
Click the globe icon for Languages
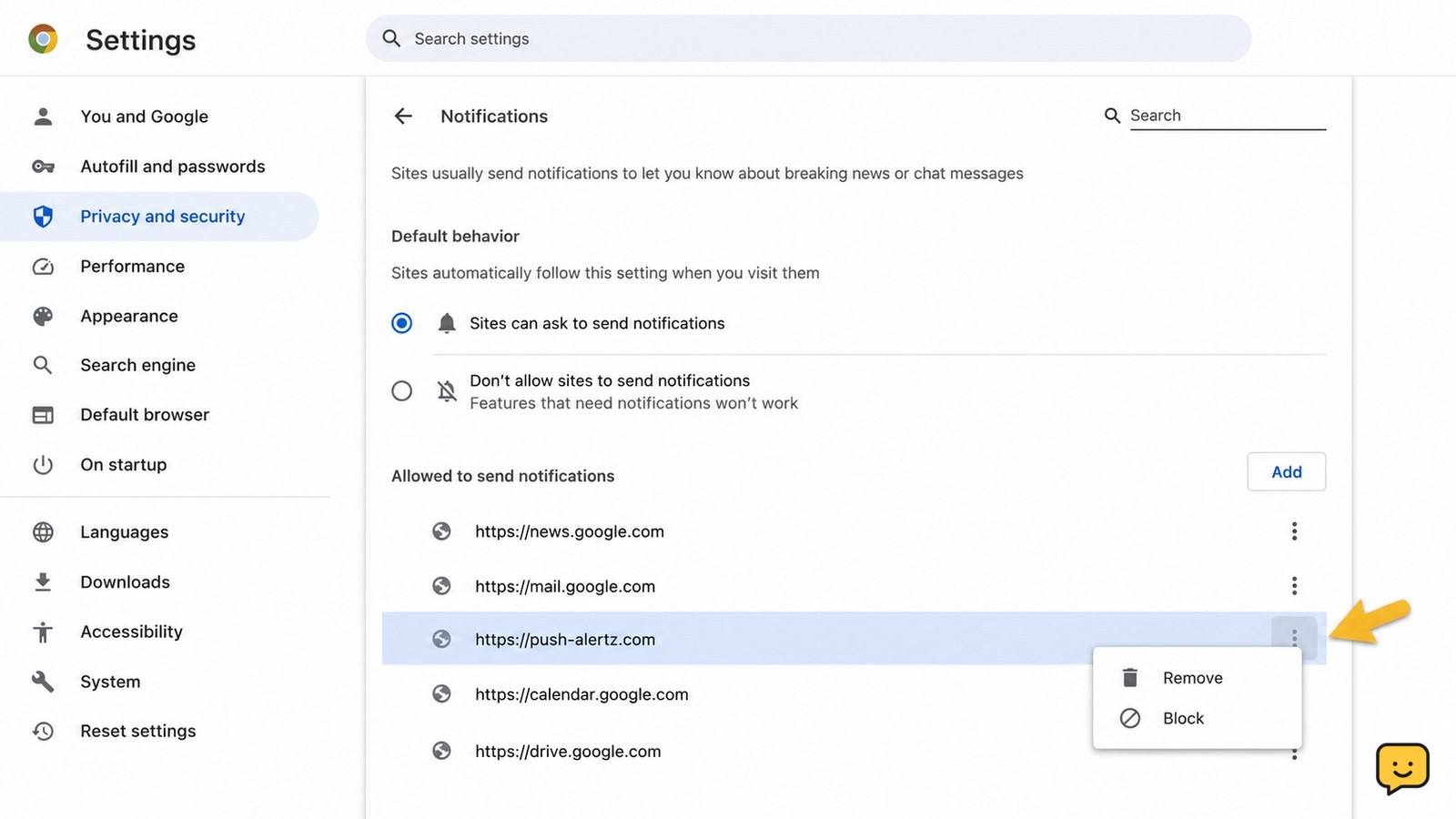43,532
